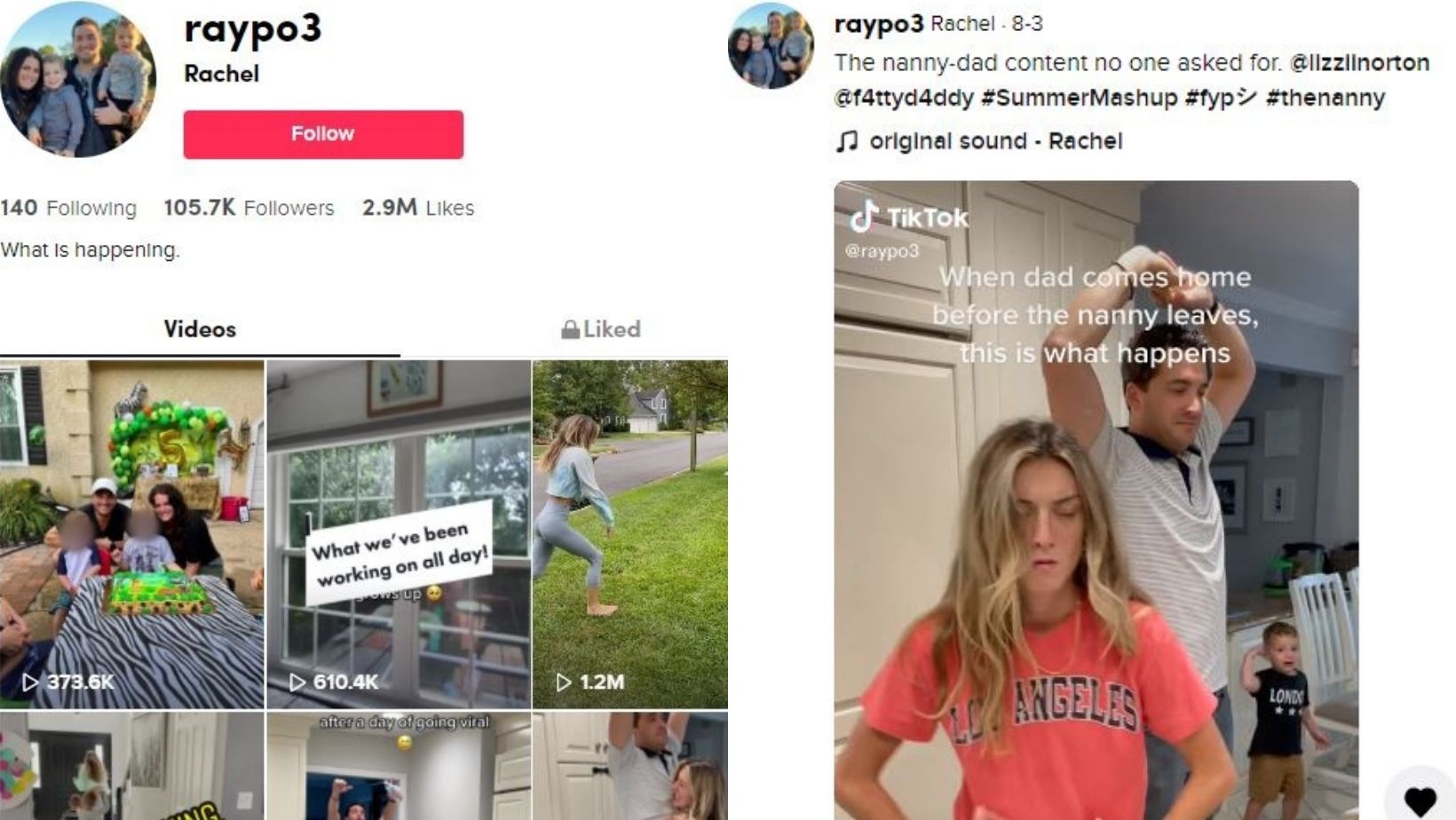Visit the @f4ttyd4ddy mention

pos(904,98)
